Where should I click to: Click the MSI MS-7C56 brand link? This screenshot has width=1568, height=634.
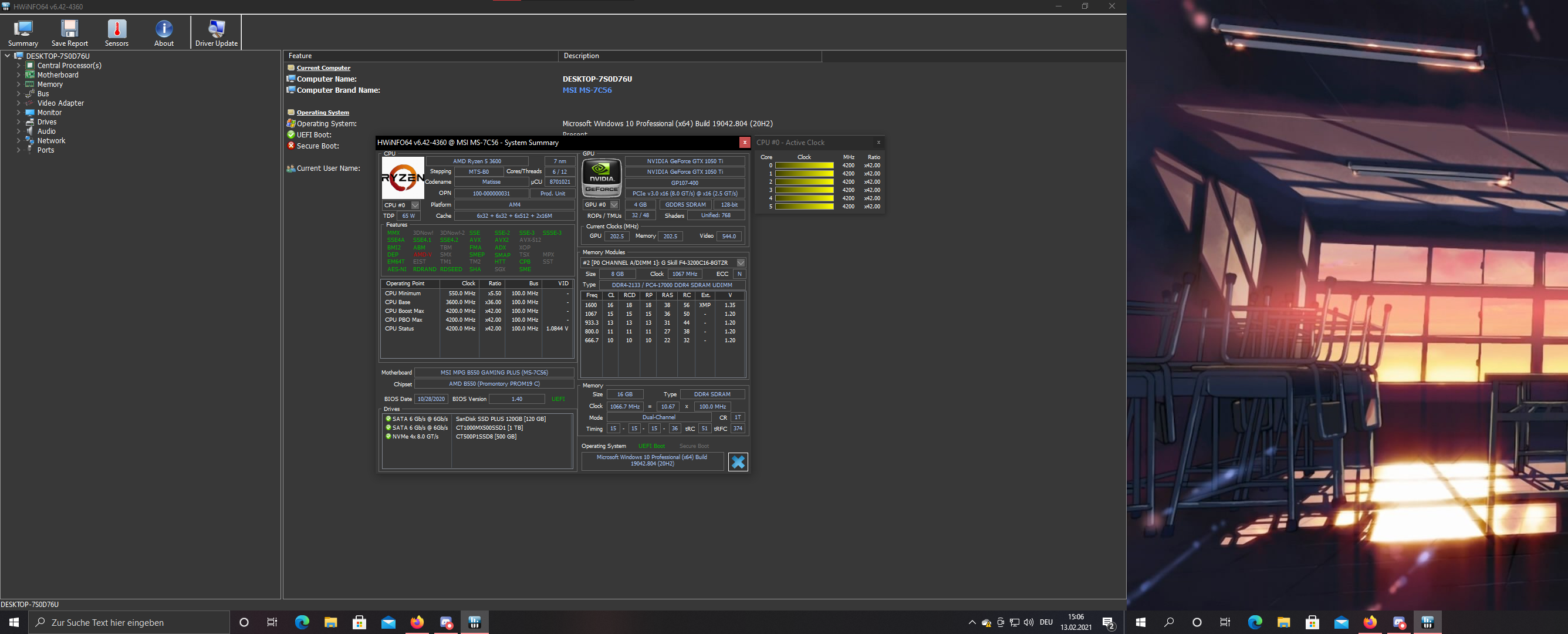pos(587,90)
